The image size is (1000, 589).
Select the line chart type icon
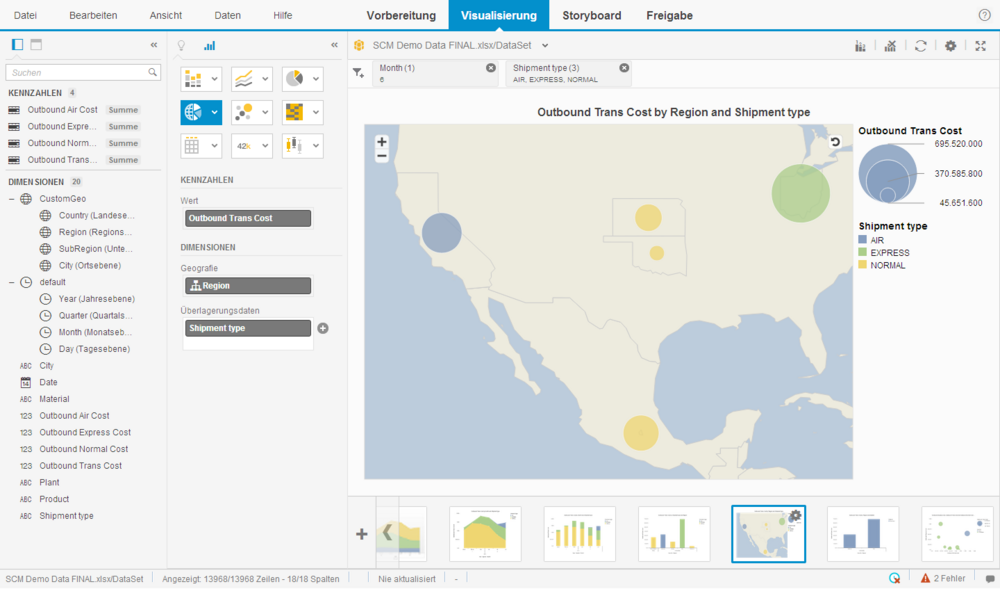pos(244,79)
